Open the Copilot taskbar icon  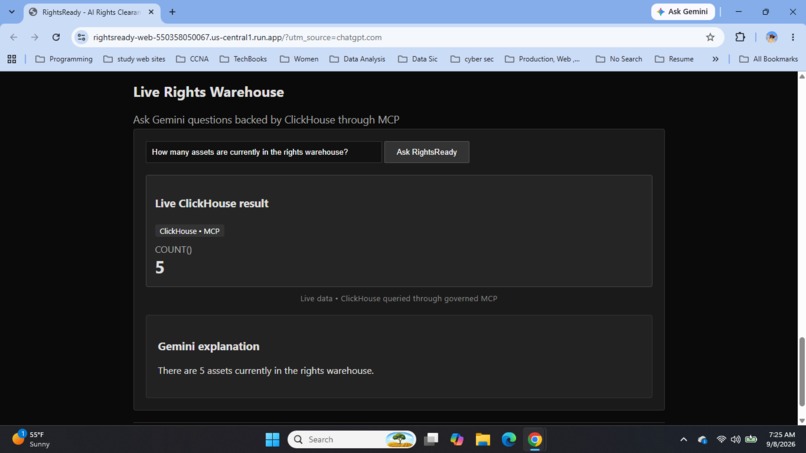[x=456, y=440]
